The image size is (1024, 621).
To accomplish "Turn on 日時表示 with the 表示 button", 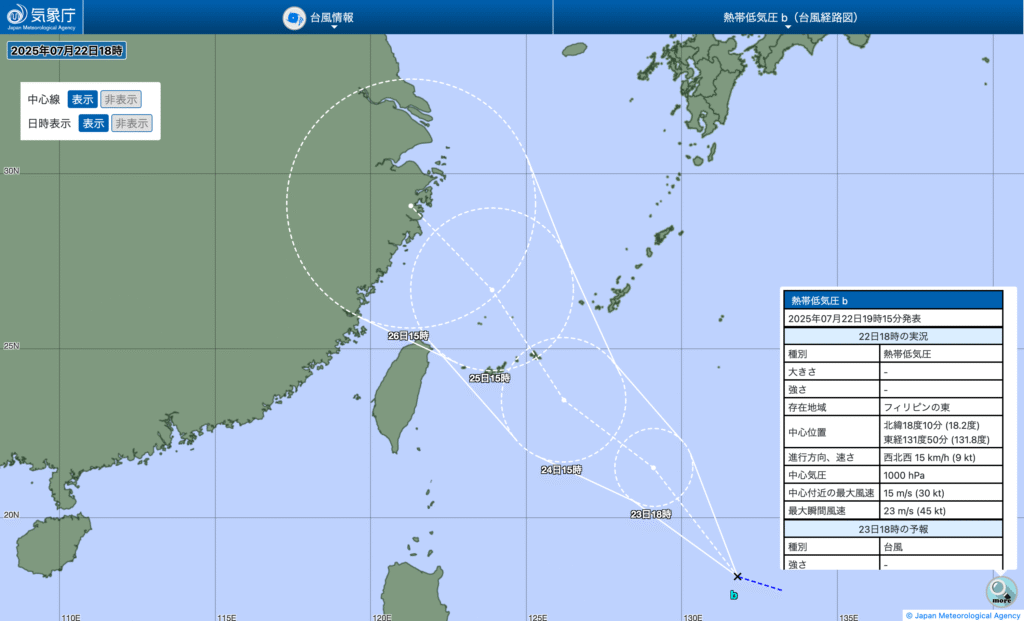I will click(x=93, y=123).
